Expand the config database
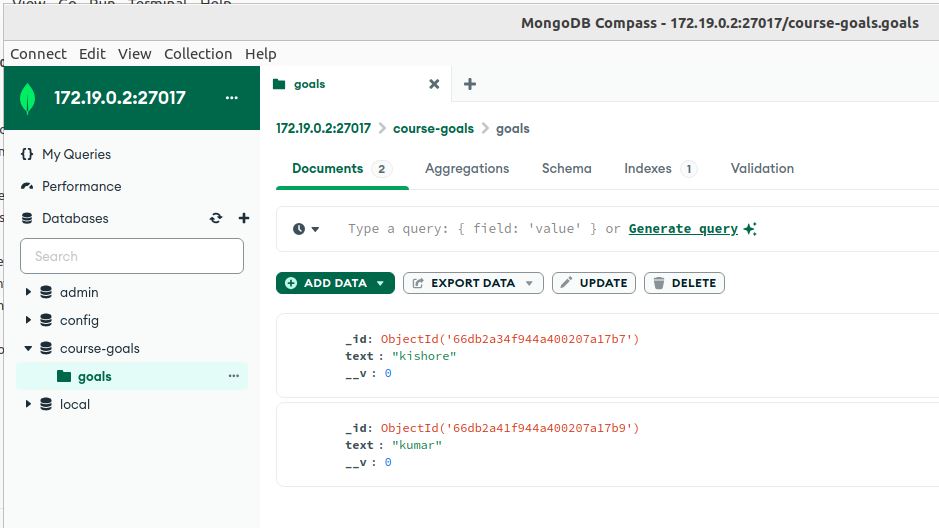Screen dimensions: 939x528 point(28,320)
